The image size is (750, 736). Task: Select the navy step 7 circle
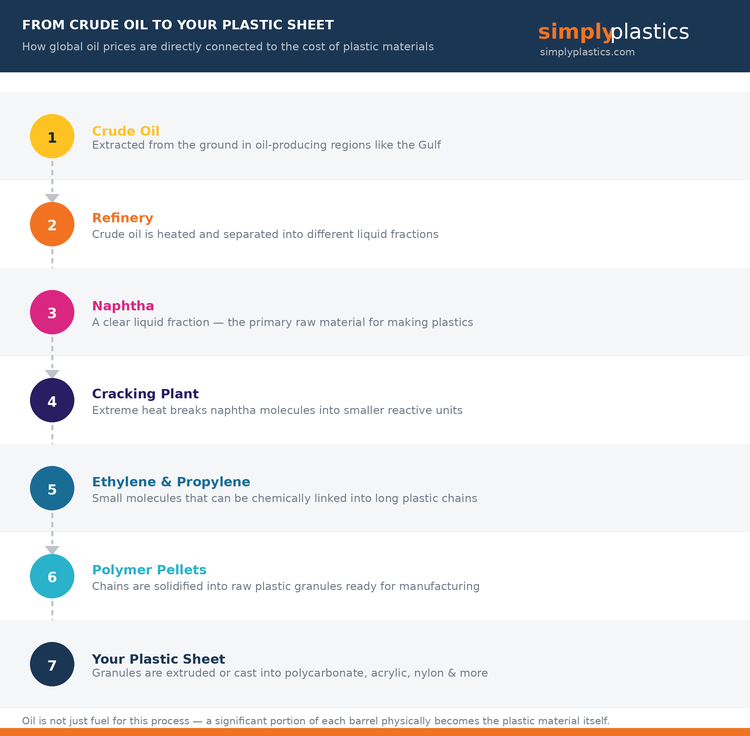click(52, 665)
